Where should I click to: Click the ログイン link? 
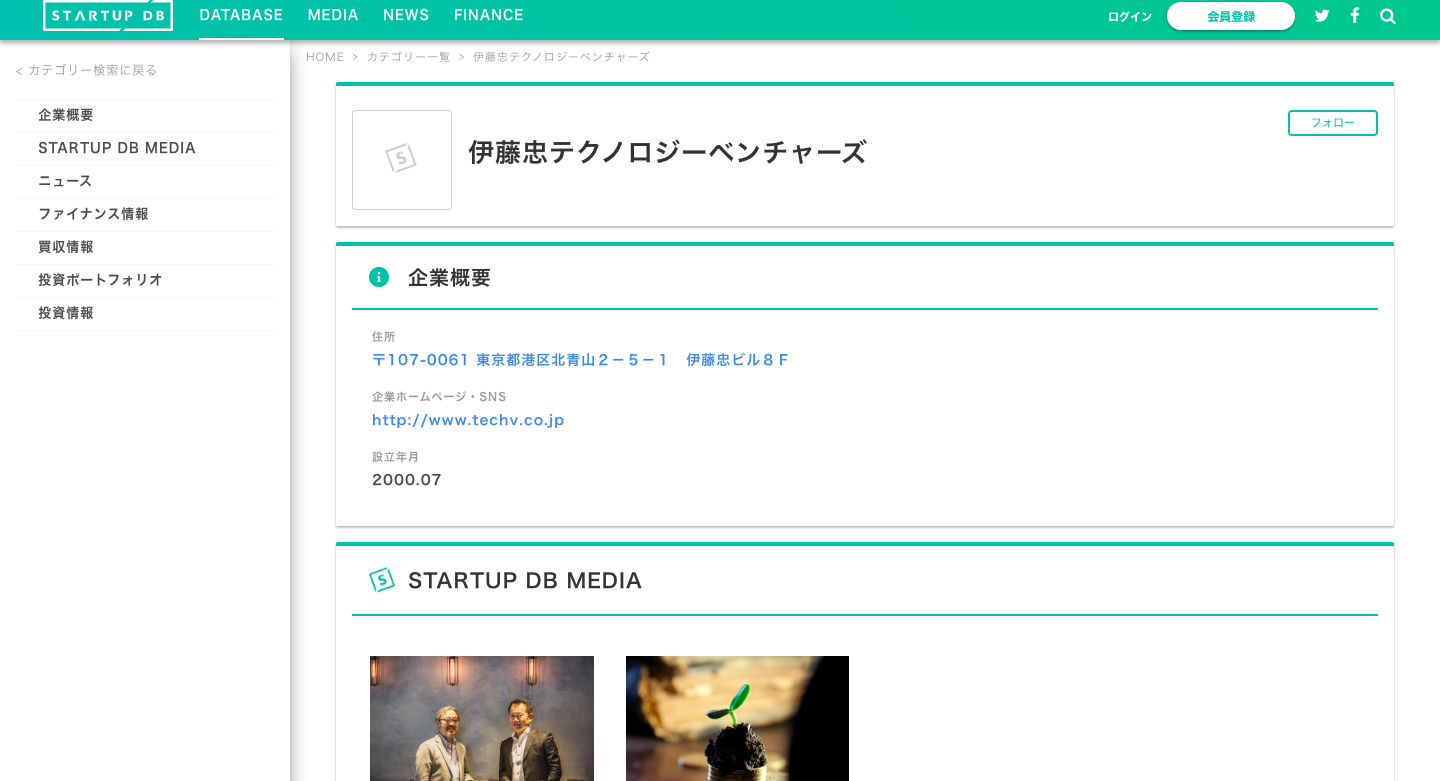pos(1129,16)
